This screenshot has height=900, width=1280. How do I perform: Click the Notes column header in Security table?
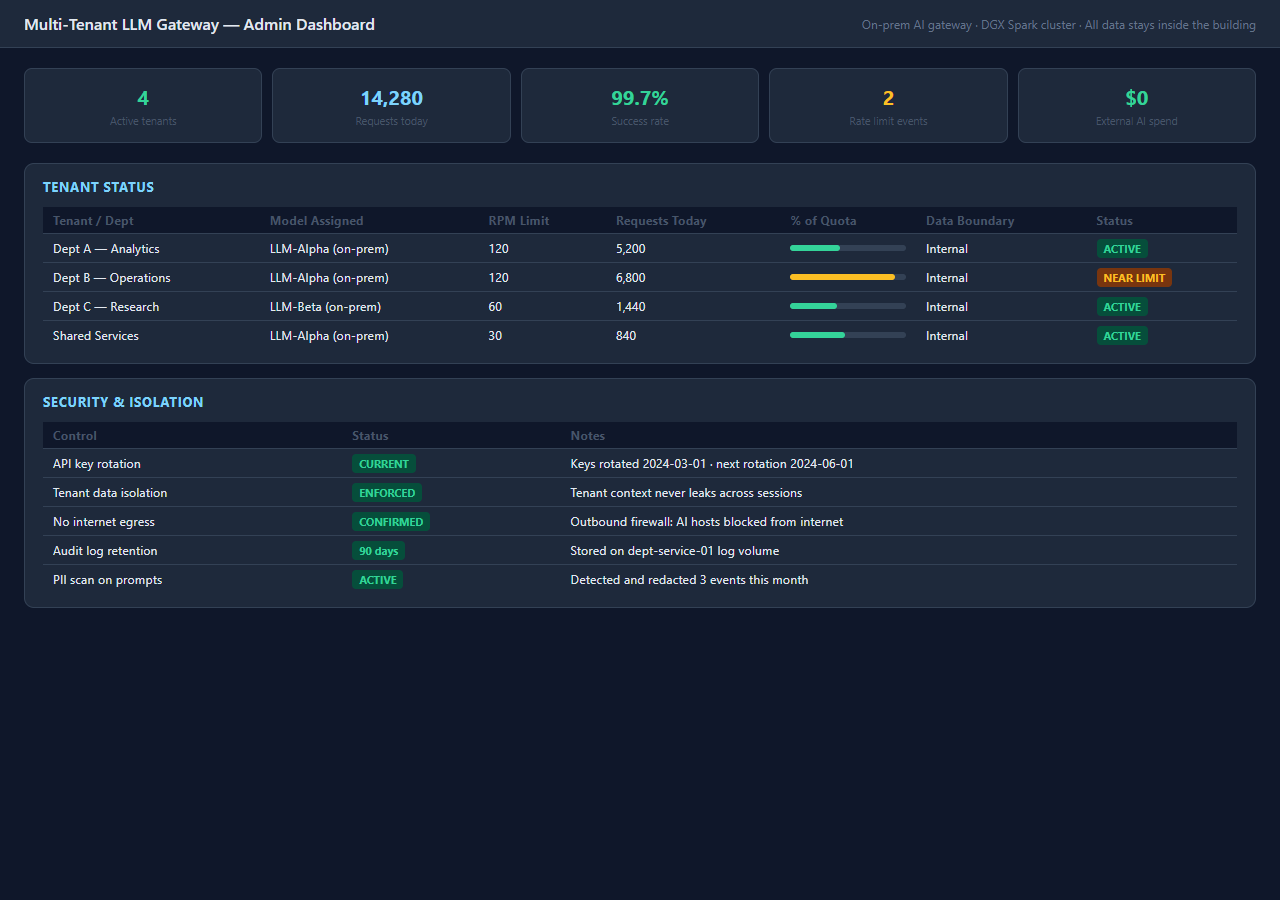click(588, 436)
